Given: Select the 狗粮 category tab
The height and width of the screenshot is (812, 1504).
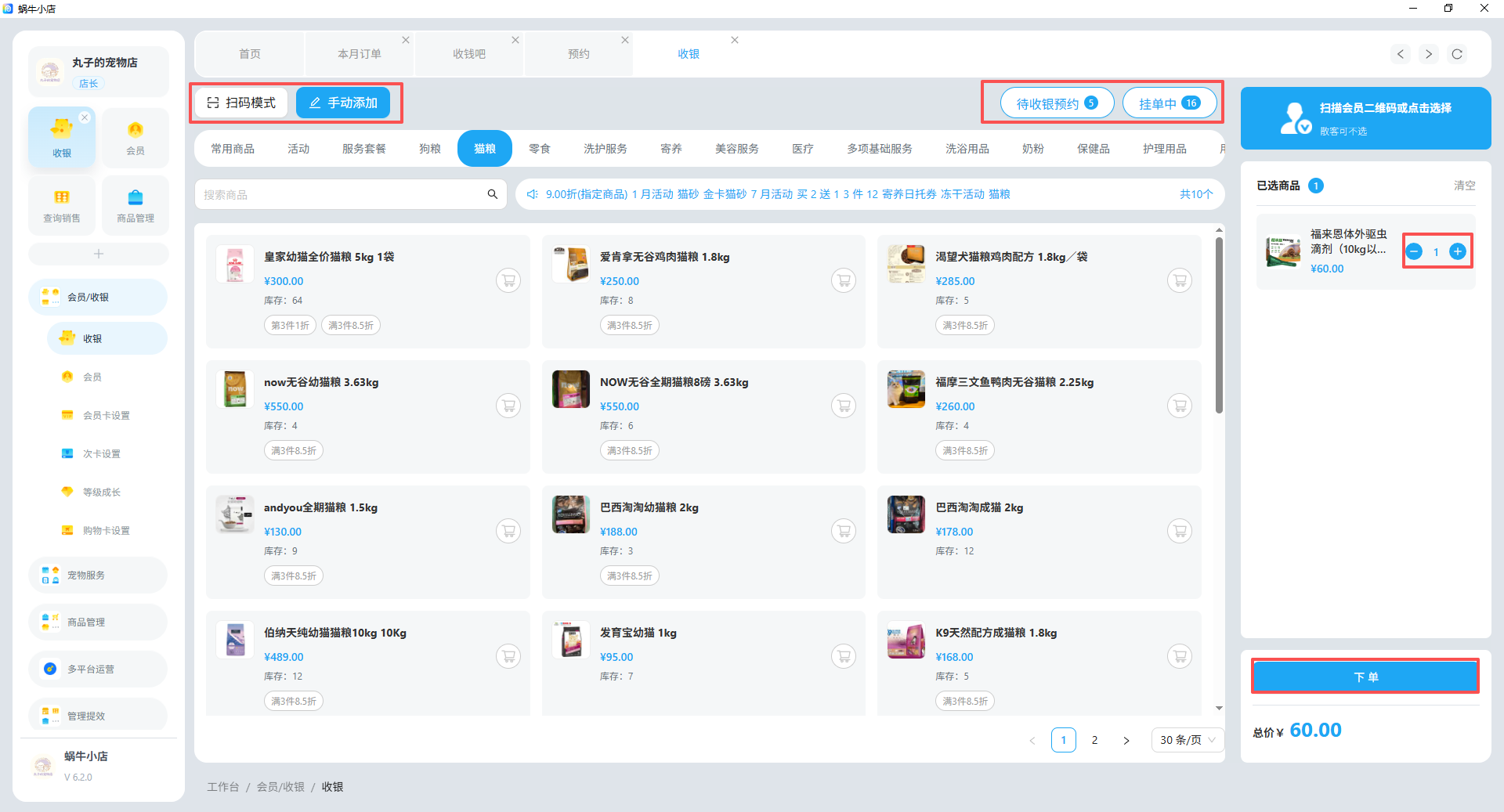Looking at the screenshot, I should [430, 149].
